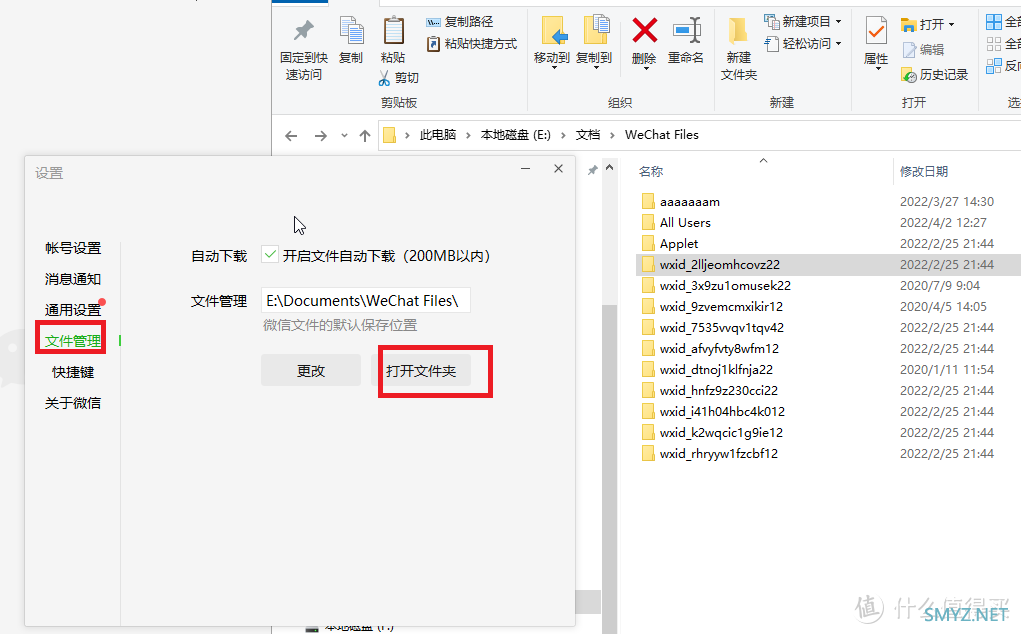
Task: Select folder wxid_dtnoj1klfnja22
Action: click(x=716, y=370)
